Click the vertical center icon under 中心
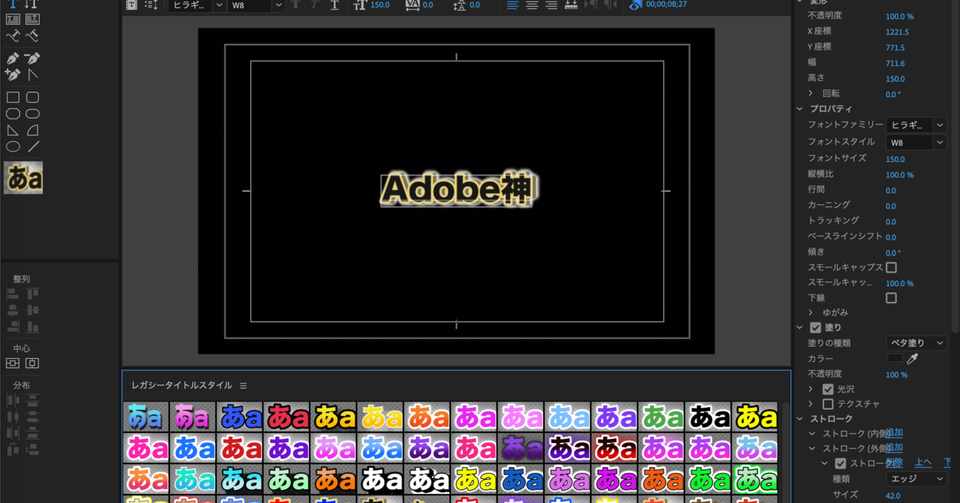Screen dimensions: 960x503 [13, 363]
